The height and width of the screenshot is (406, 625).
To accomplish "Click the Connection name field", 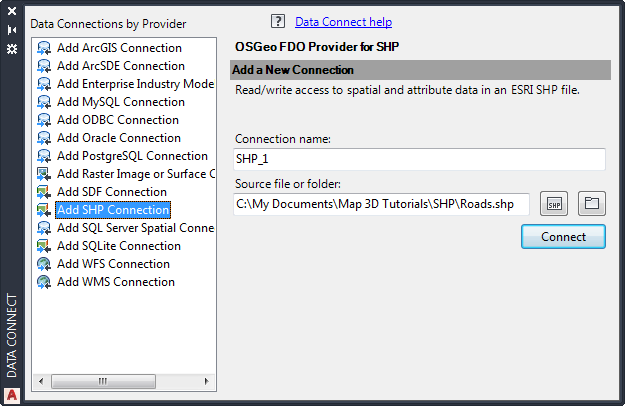I will 419,159.
